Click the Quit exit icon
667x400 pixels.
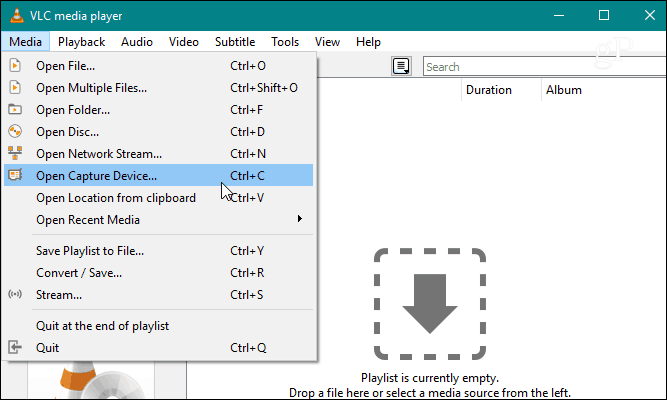15,347
